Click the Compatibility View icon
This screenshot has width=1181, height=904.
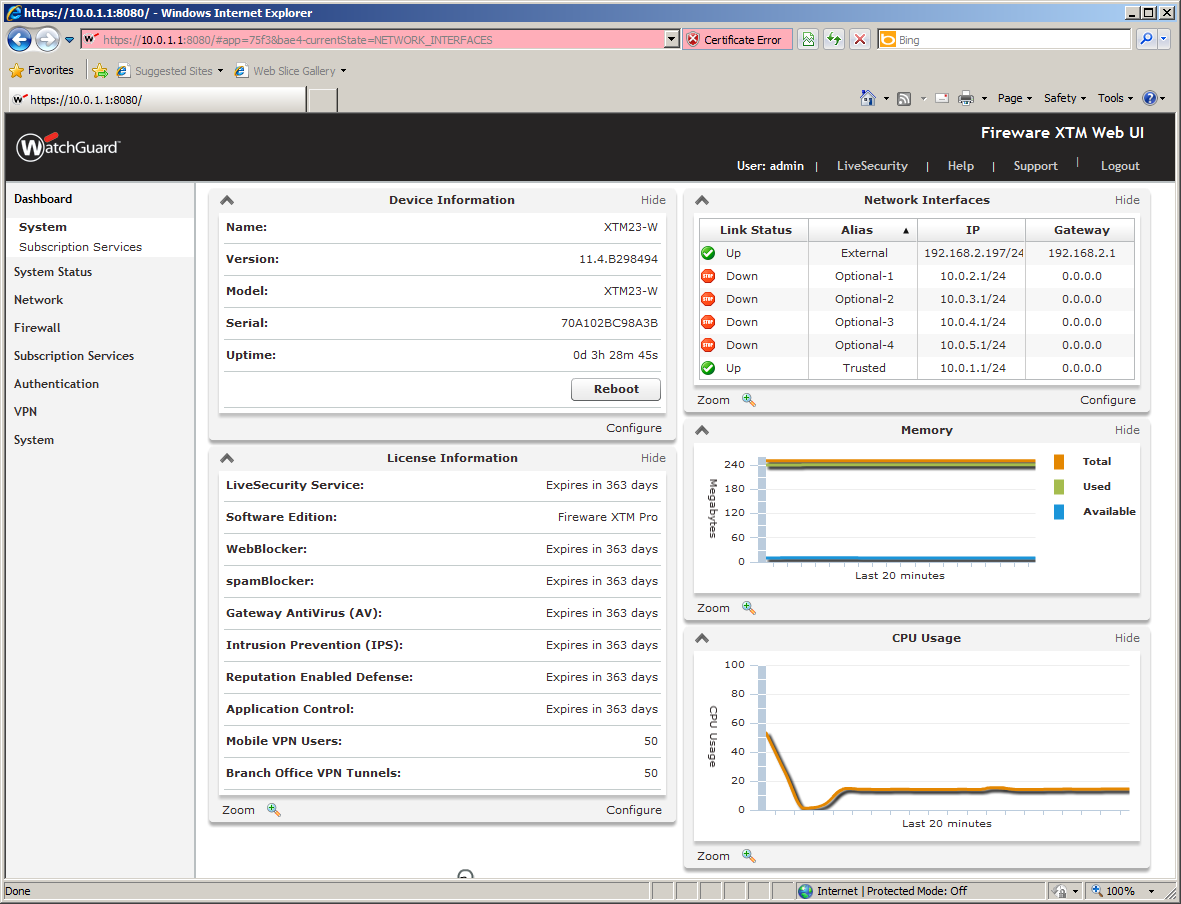(808, 40)
